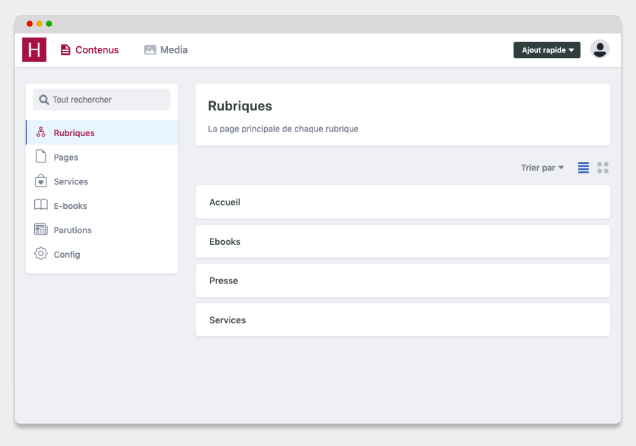Click the red H logo

34,49
